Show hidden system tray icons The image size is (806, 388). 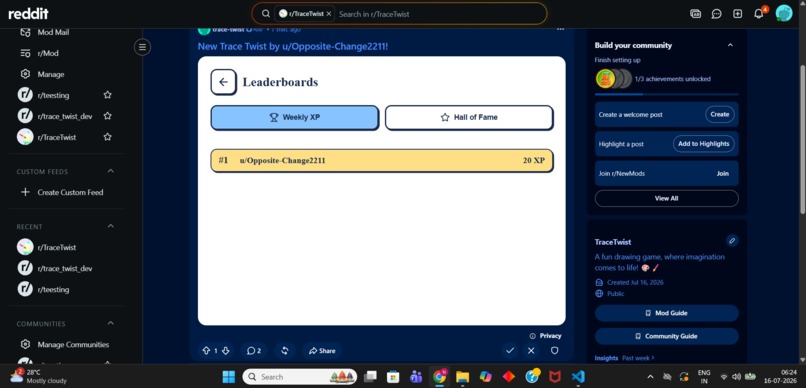coord(651,377)
